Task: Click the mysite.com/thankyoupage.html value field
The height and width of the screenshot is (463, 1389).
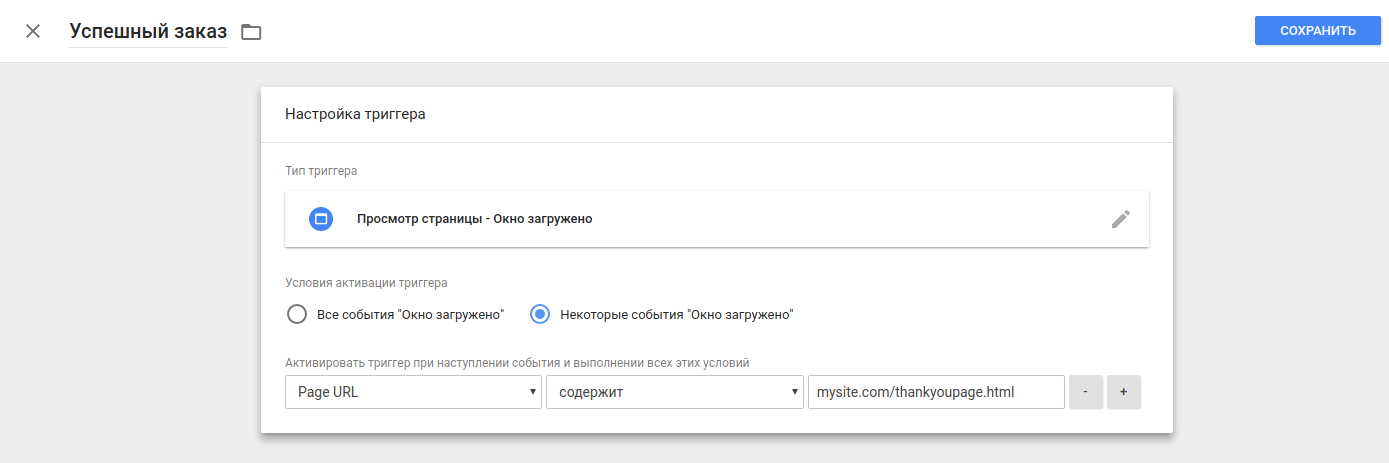Action: click(x=935, y=392)
